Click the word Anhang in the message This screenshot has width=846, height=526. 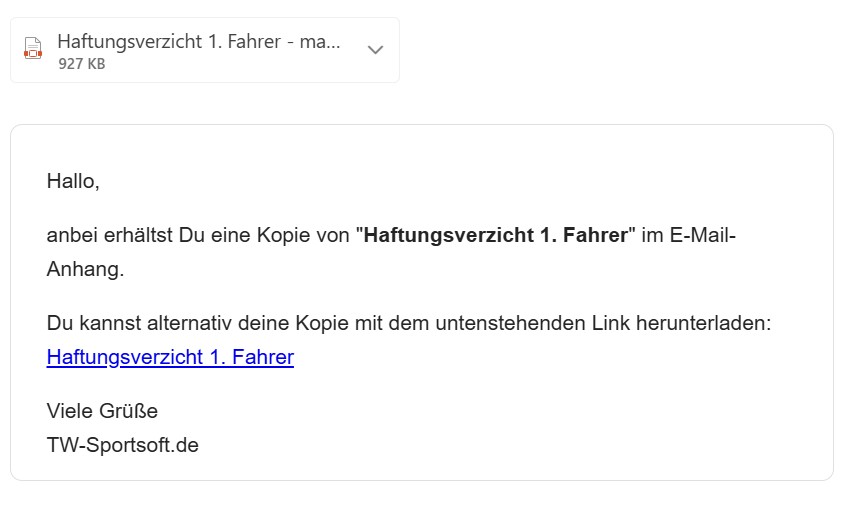click(84, 270)
